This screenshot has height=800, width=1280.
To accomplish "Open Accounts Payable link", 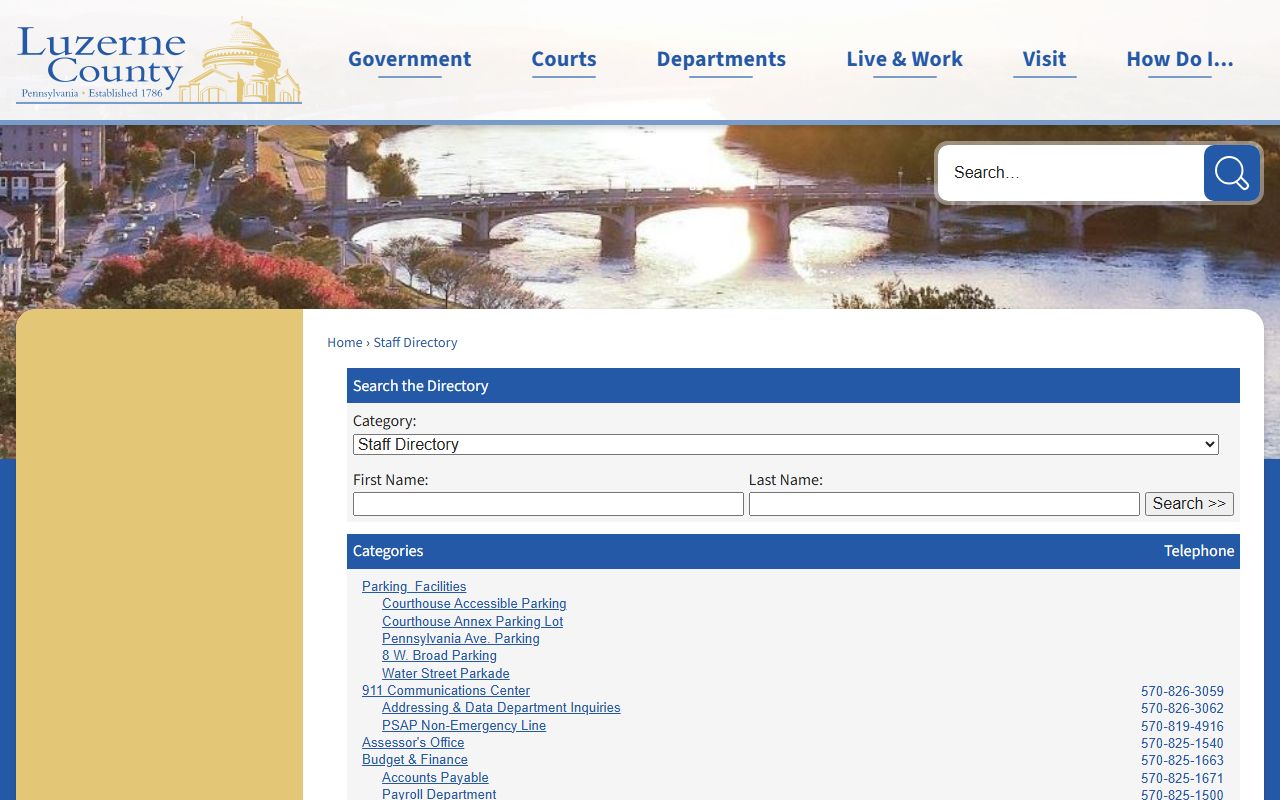I will [435, 777].
